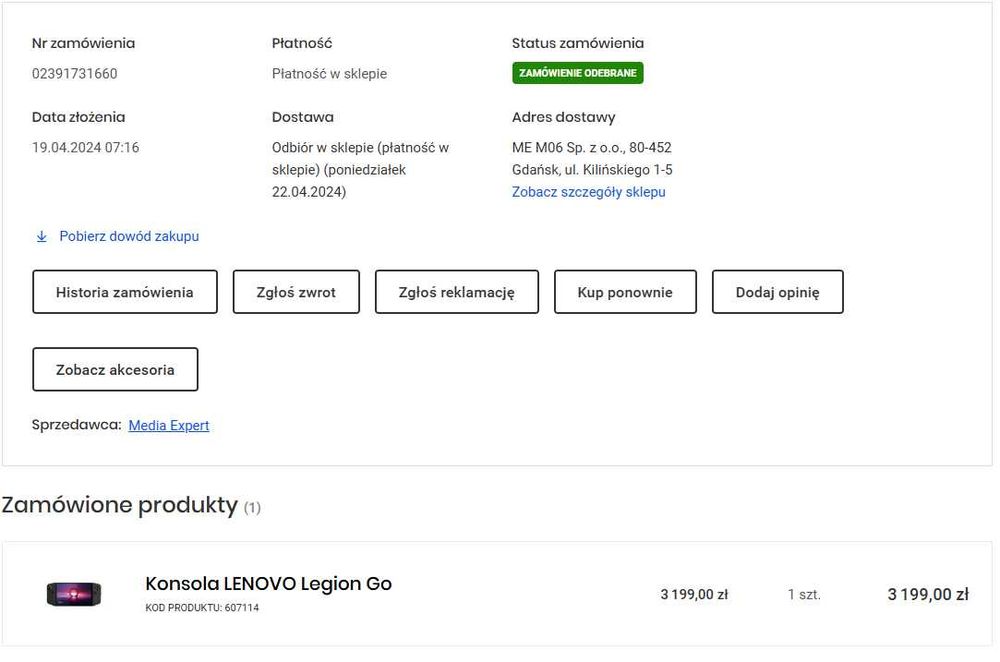
Task: Select Kup ponownie
Action: coord(625,292)
